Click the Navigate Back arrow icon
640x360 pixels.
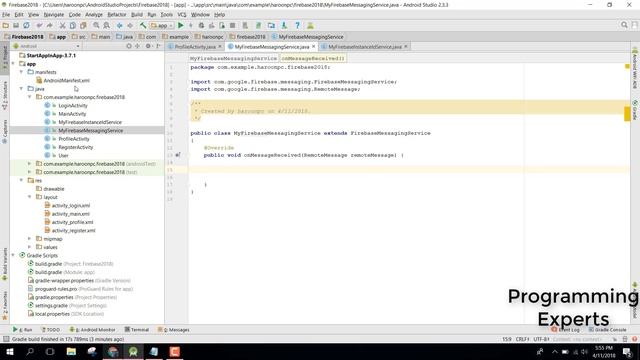pyautogui.click(x=120, y=25)
